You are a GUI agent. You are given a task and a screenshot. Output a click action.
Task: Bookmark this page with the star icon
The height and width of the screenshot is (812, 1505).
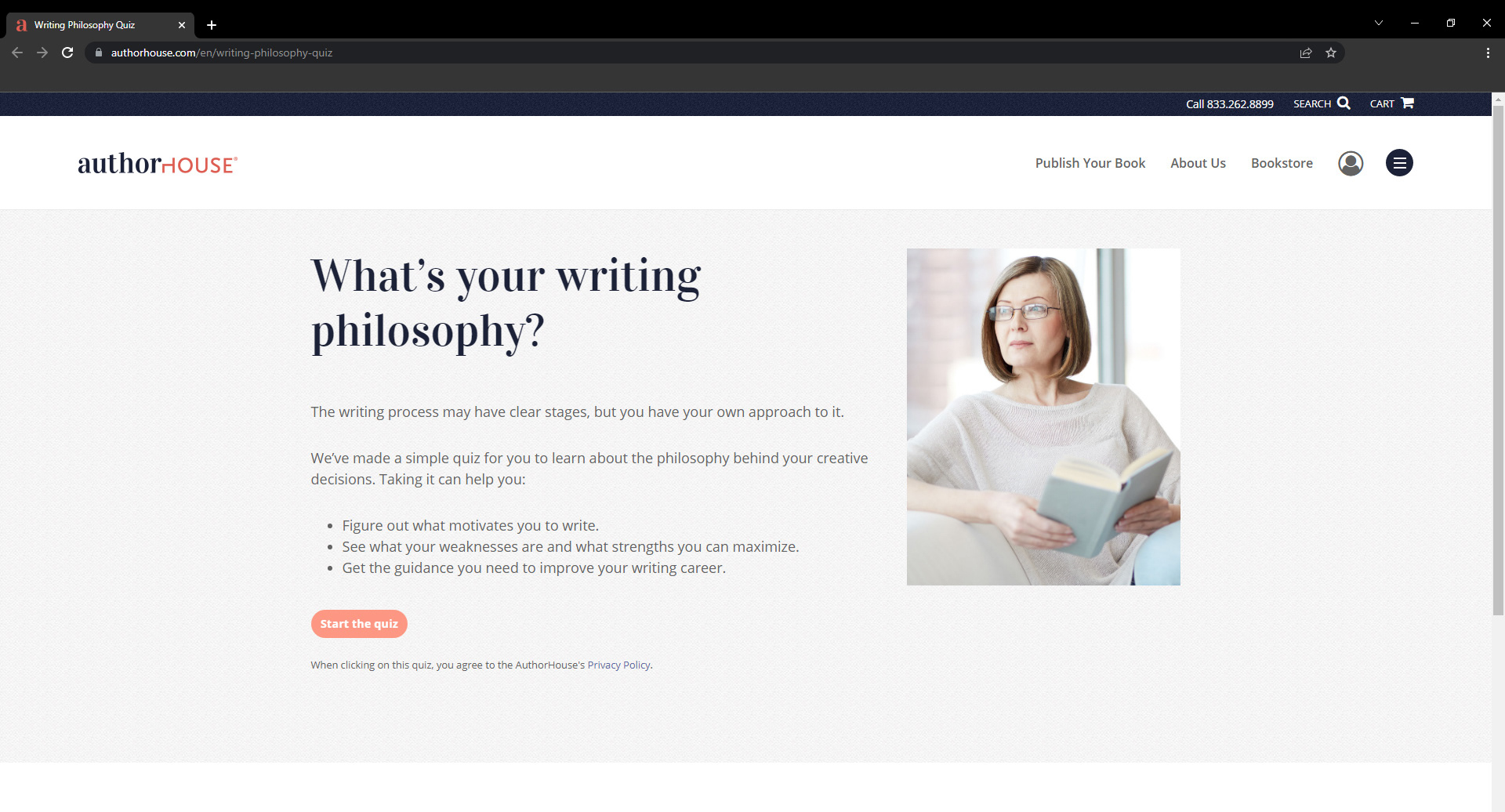tap(1331, 53)
